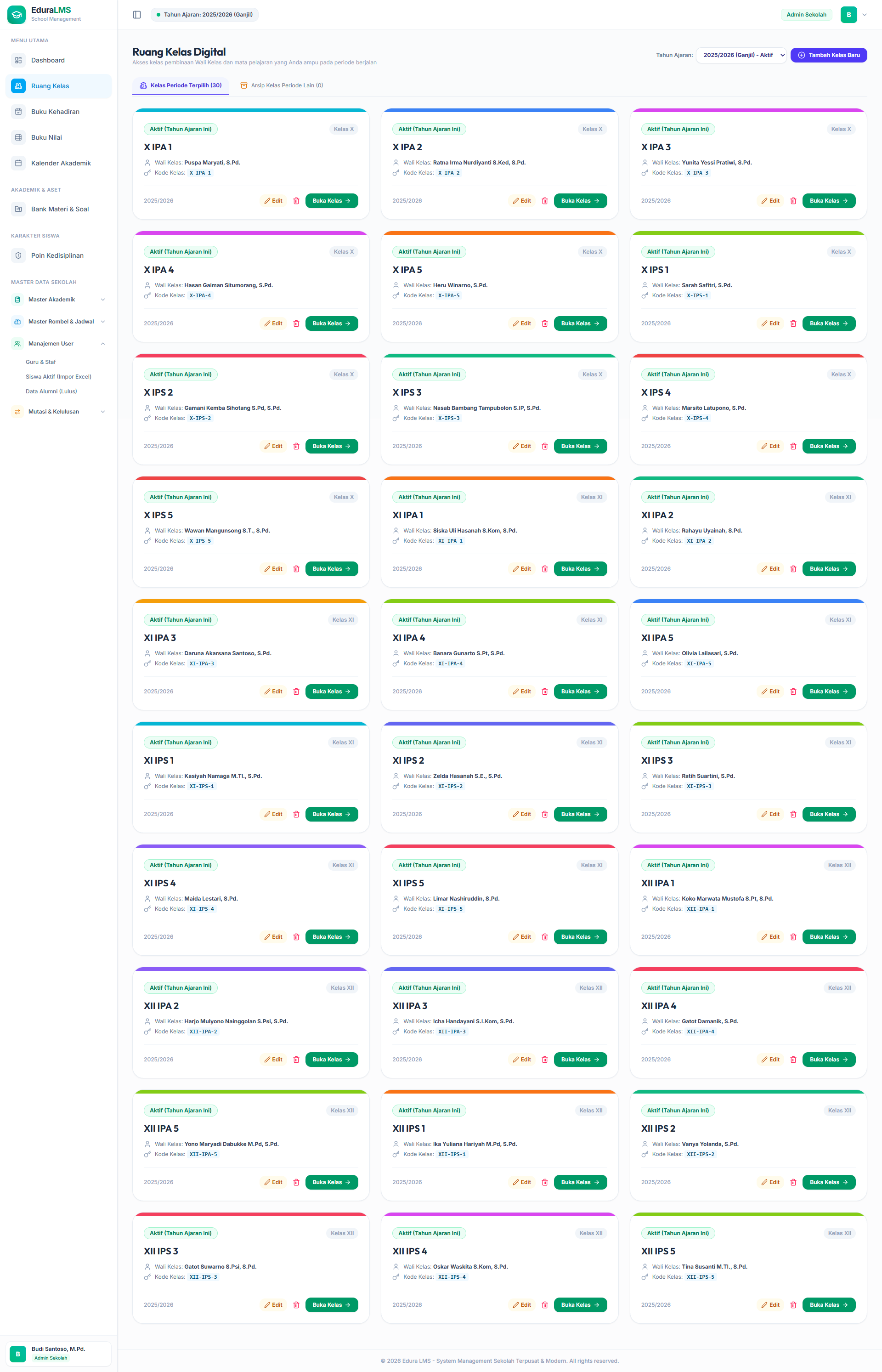Viewport: 882px width, 1372px height.
Task: Open user menu chevron beside avatar
Action: pyautogui.click(x=864, y=15)
